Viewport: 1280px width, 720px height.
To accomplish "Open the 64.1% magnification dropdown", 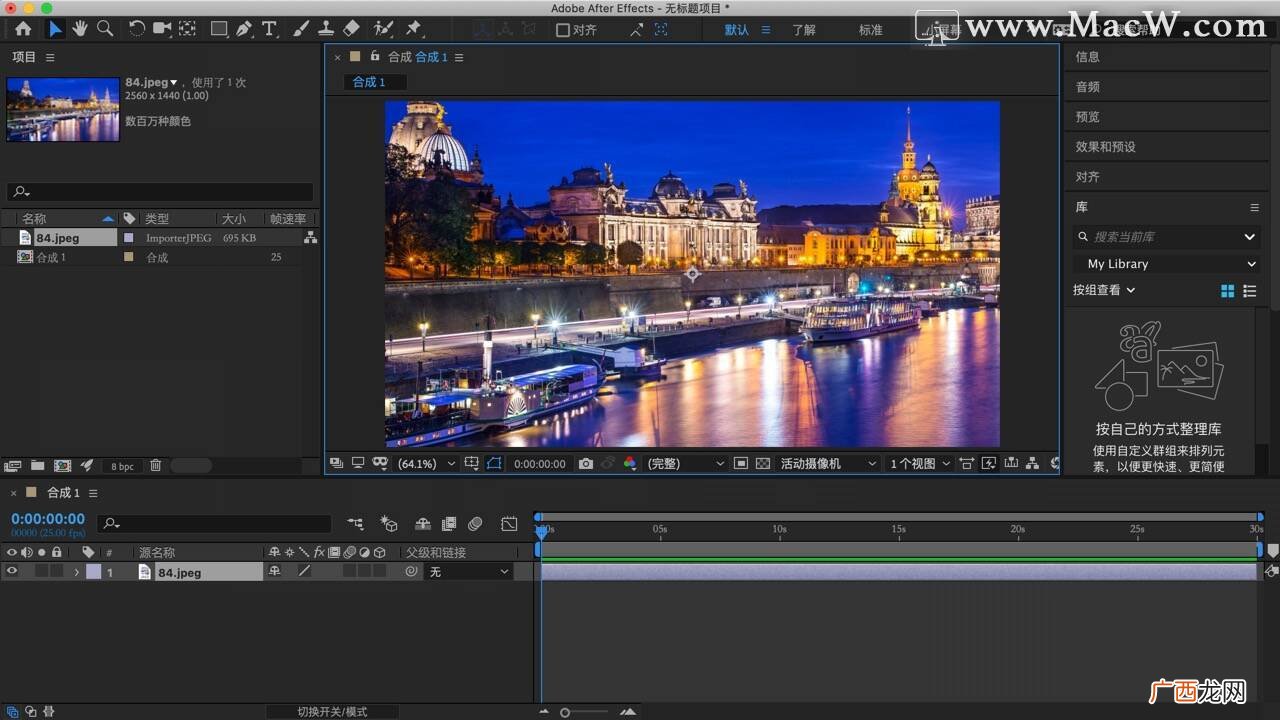I will [x=427, y=464].
